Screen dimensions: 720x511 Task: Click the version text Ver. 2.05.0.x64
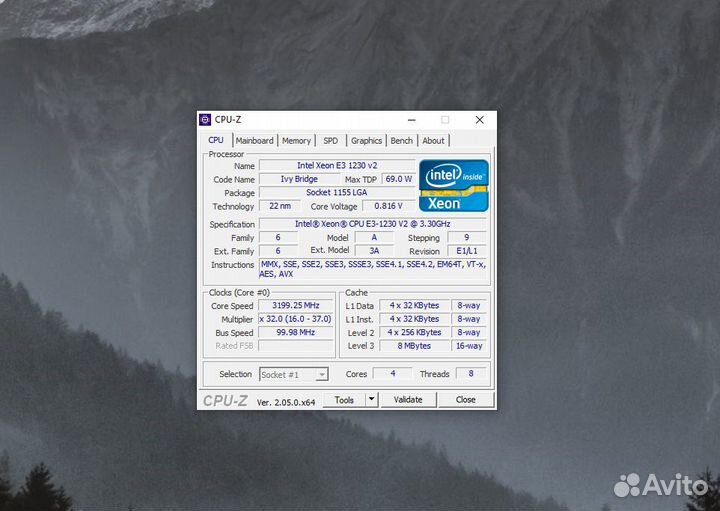[286, 402]
